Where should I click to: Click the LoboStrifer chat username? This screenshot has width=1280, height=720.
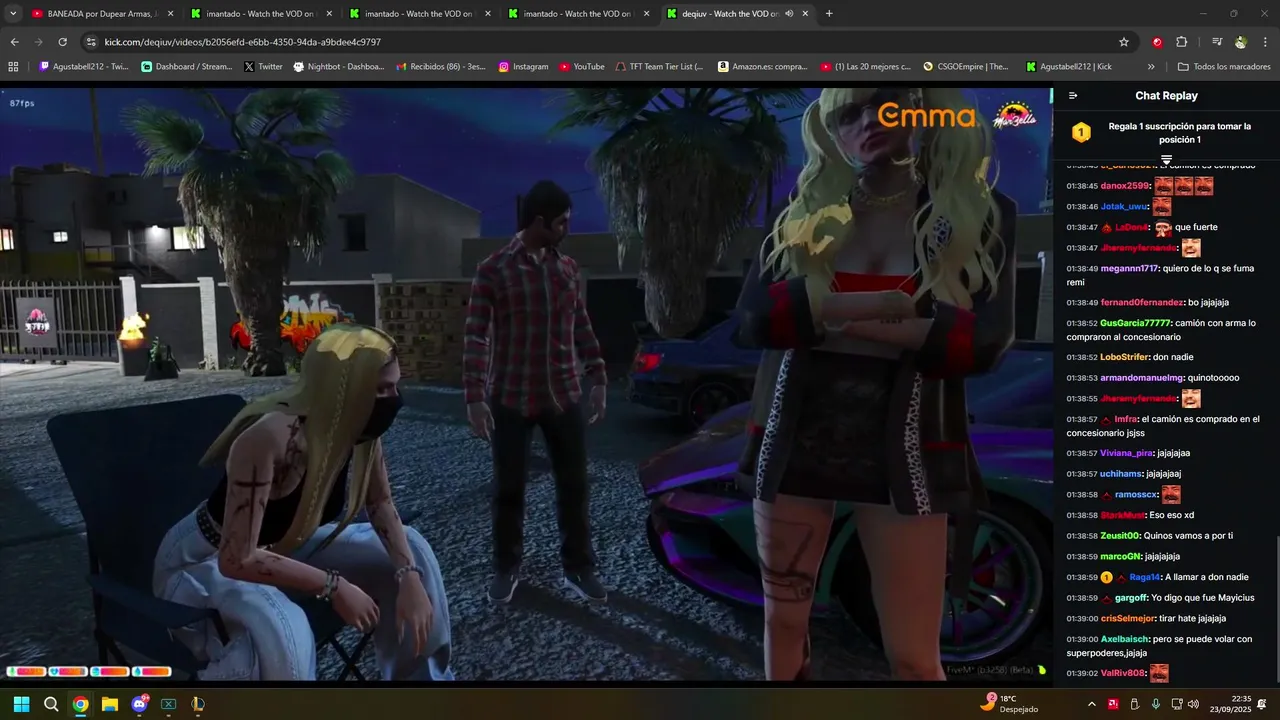(x=1124, y=357)
